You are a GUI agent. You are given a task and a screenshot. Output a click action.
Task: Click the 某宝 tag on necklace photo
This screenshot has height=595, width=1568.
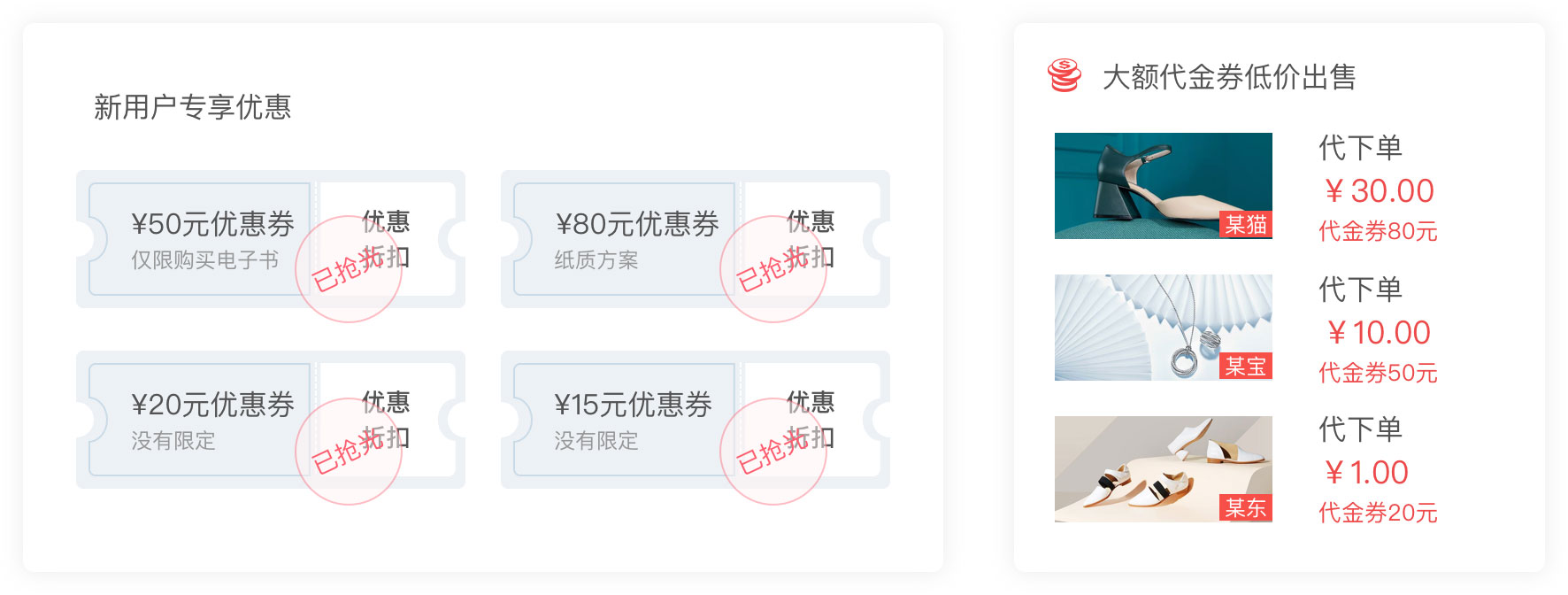[1246, 367]
